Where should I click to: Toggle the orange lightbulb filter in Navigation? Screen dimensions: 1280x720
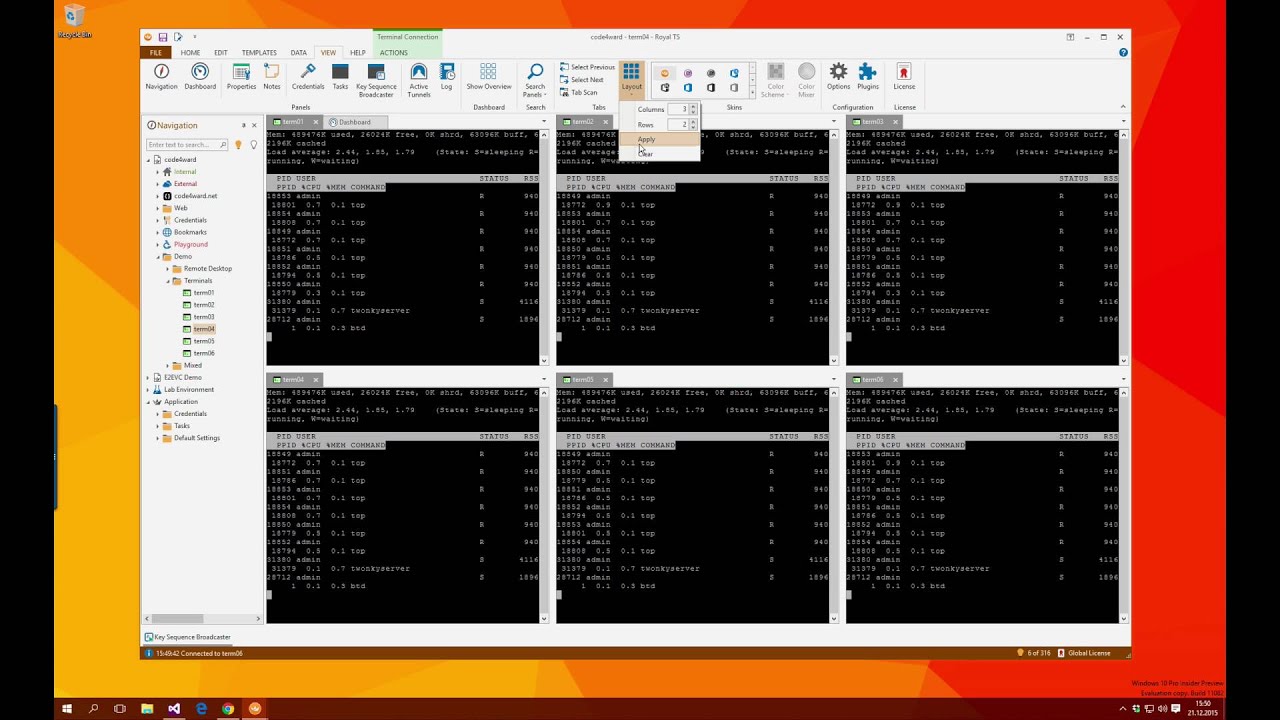pyautogui.click(x=238, y=145)
